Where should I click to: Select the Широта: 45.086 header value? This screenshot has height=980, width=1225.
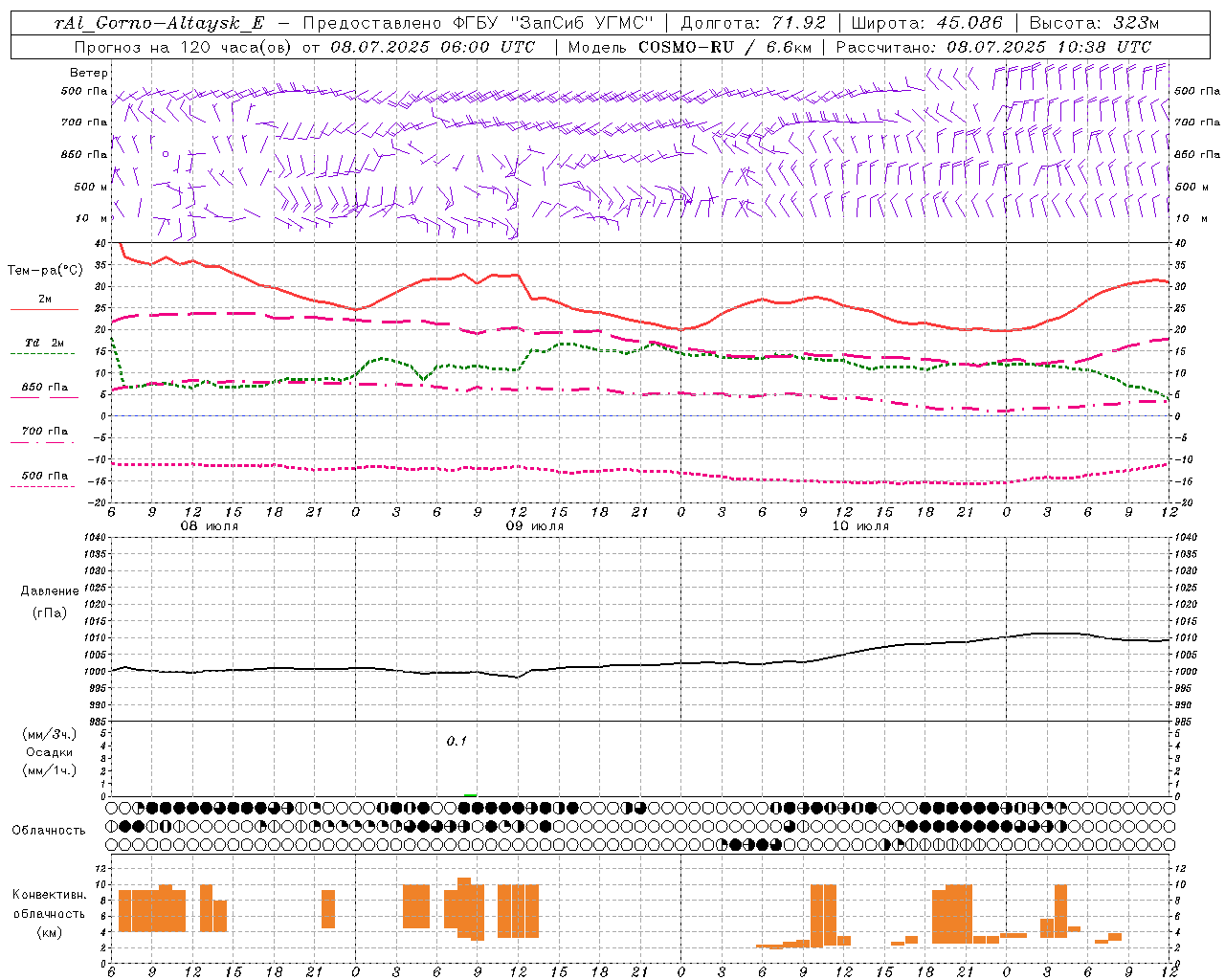coord(926,23)
